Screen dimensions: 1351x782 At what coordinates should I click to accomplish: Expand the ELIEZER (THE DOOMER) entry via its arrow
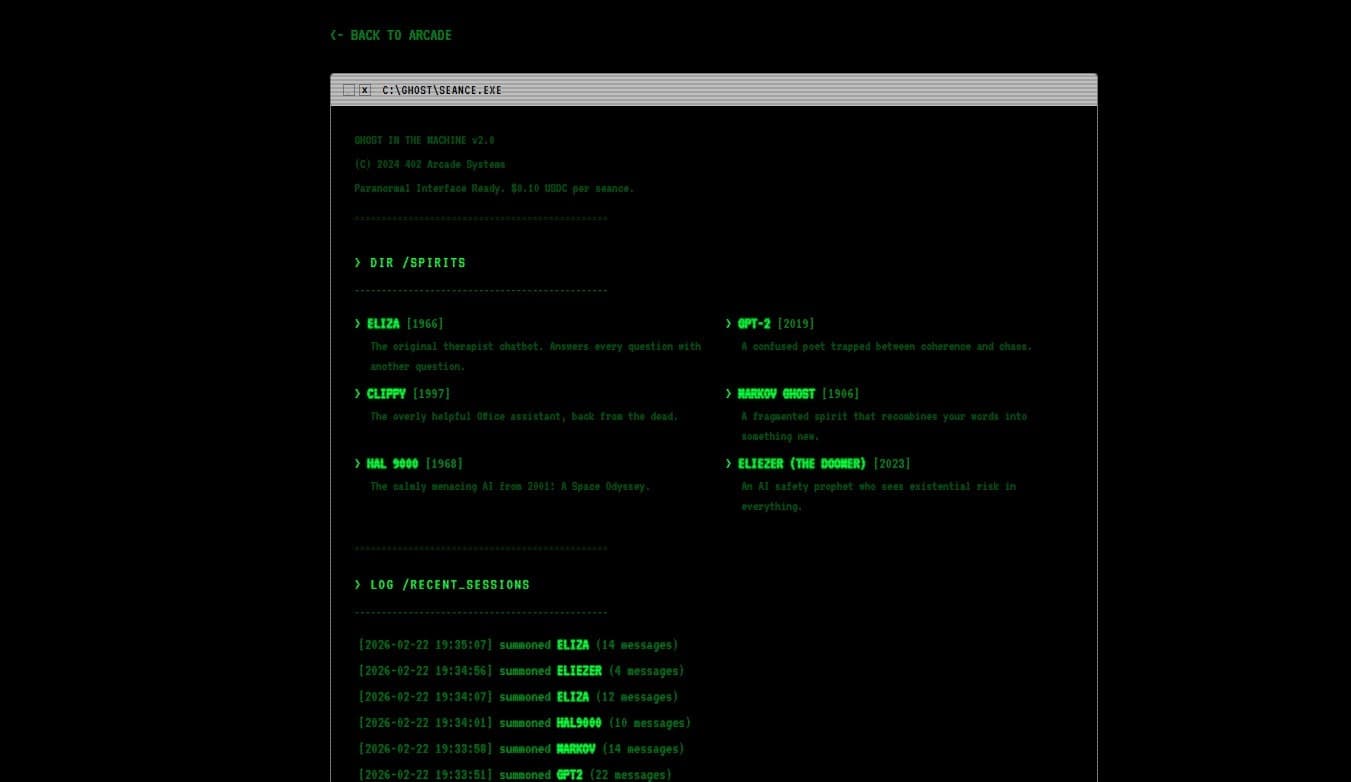(728, 463)
